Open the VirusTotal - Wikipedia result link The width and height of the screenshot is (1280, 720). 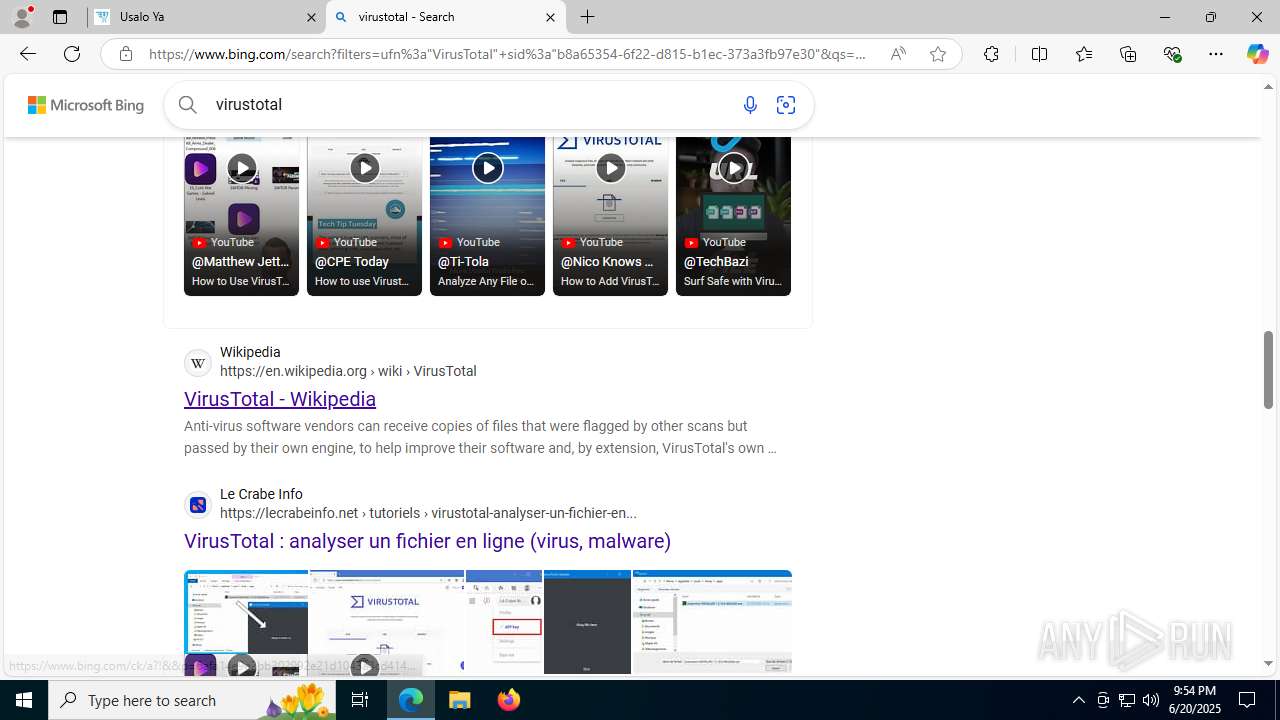pos(280,399)
